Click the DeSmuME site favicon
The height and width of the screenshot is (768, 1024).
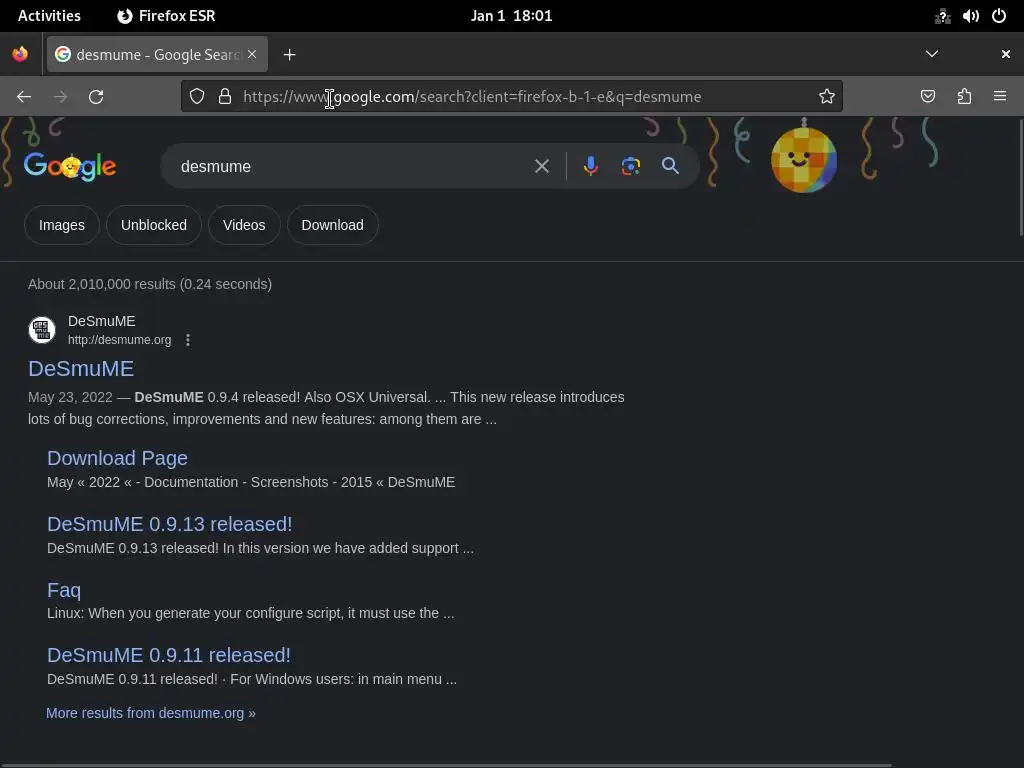point(42,330)
